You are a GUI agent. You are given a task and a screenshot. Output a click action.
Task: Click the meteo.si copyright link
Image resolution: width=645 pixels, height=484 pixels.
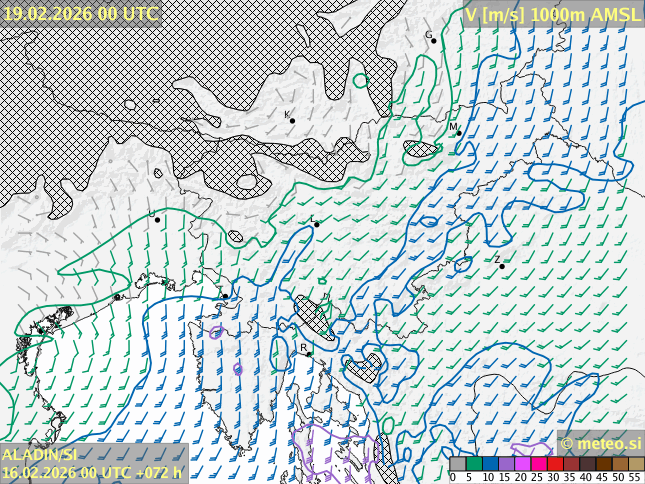click(601, 443)
